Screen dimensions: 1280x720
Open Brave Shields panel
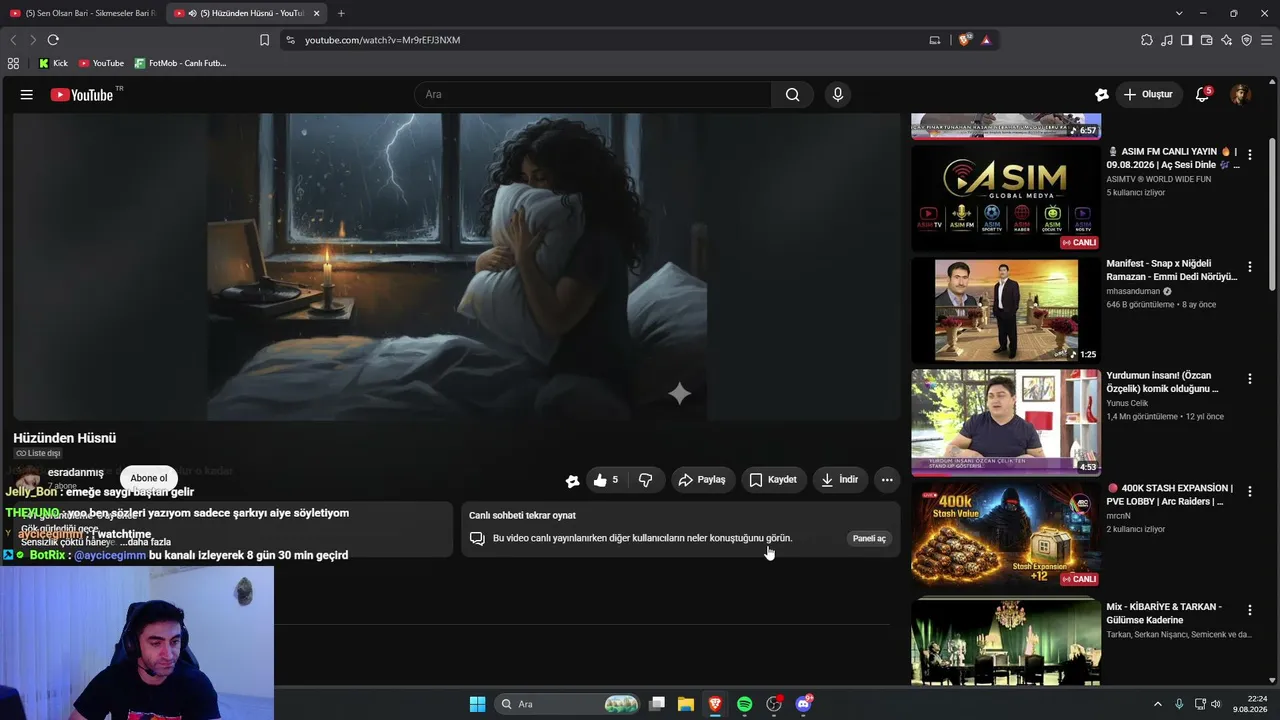click(965, 40)
